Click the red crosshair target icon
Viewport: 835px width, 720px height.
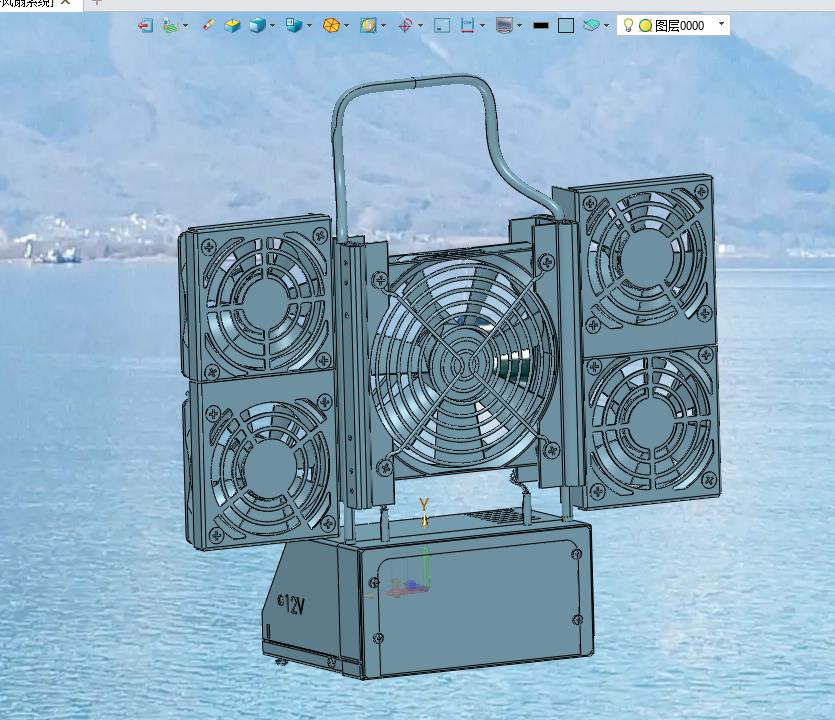point(405,25)
